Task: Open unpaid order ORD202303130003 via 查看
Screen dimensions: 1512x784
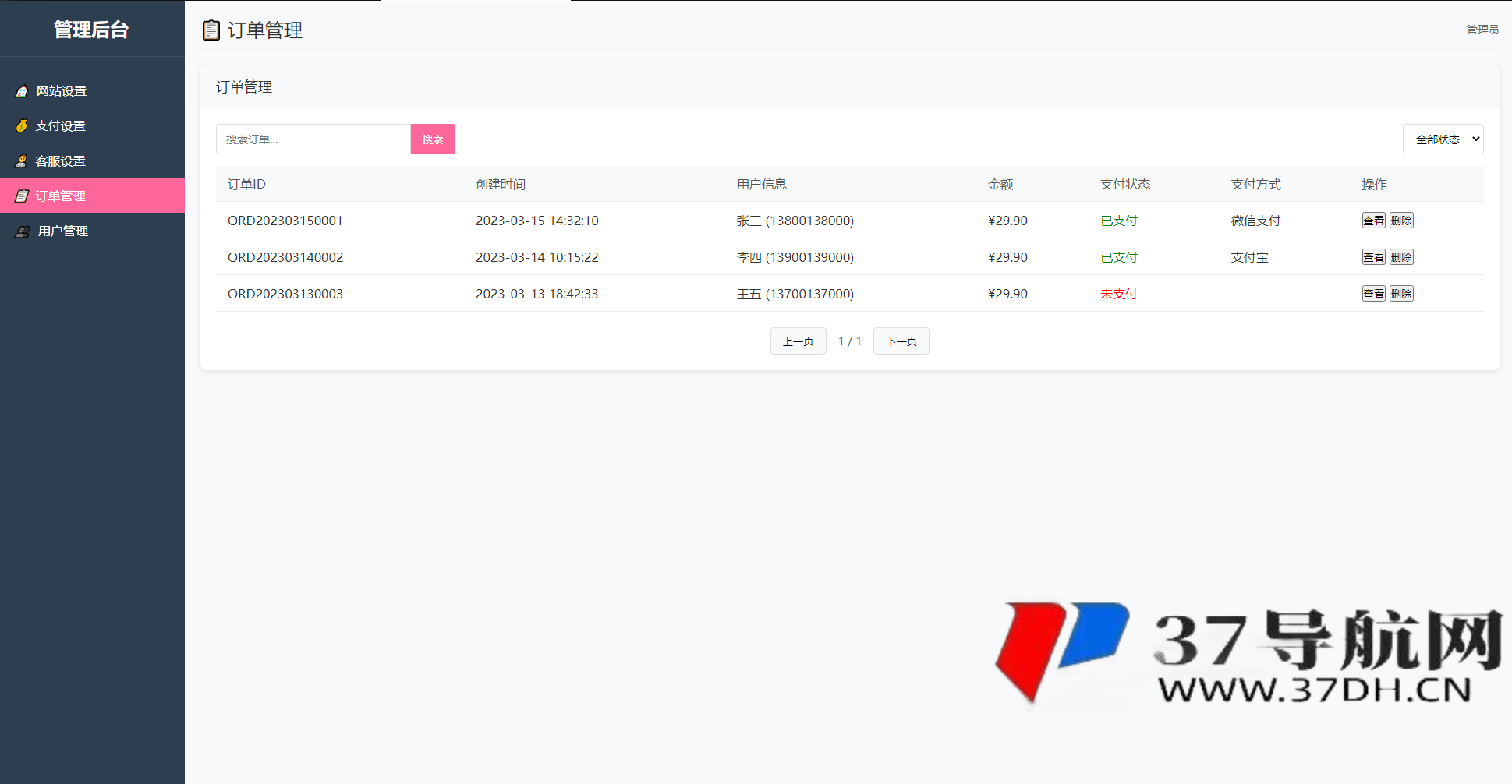Action: click(1373, 294)
